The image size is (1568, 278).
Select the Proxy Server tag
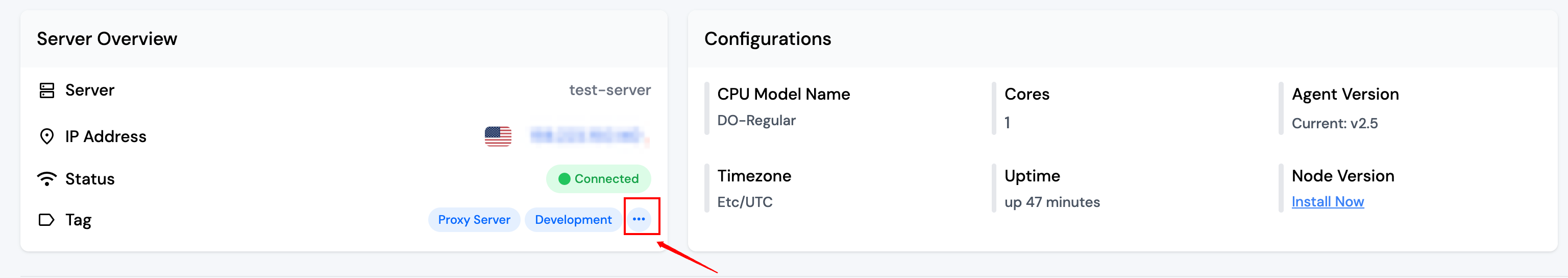pos(474,219)
